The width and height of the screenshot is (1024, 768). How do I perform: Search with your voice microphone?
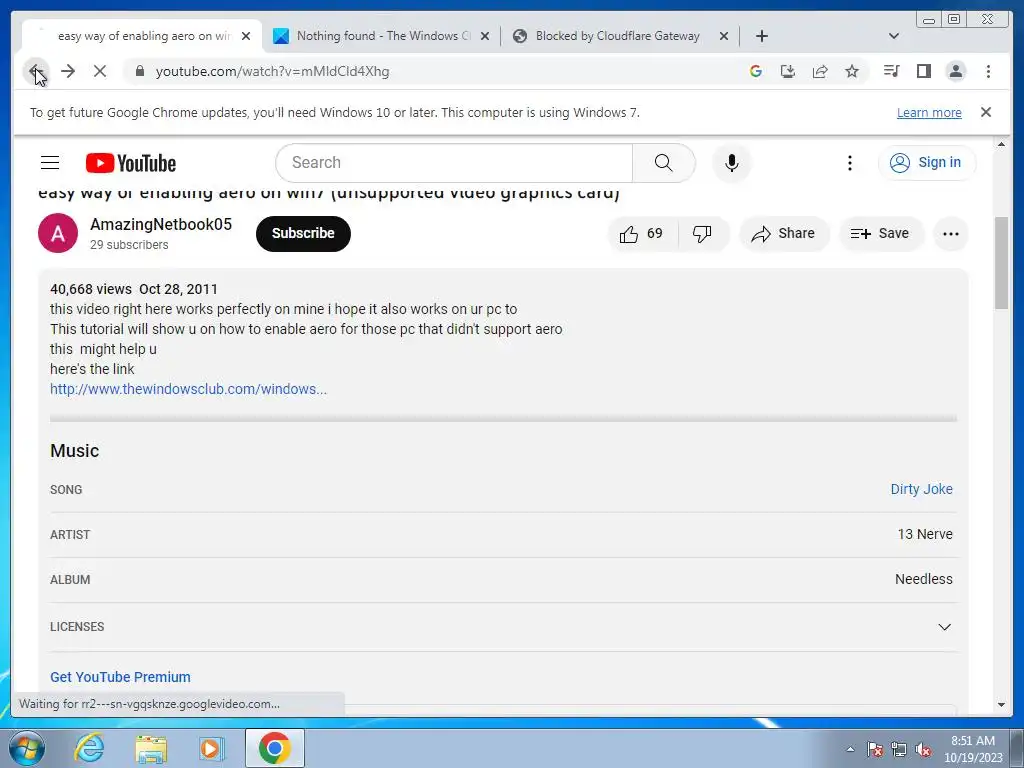[731, 163]
